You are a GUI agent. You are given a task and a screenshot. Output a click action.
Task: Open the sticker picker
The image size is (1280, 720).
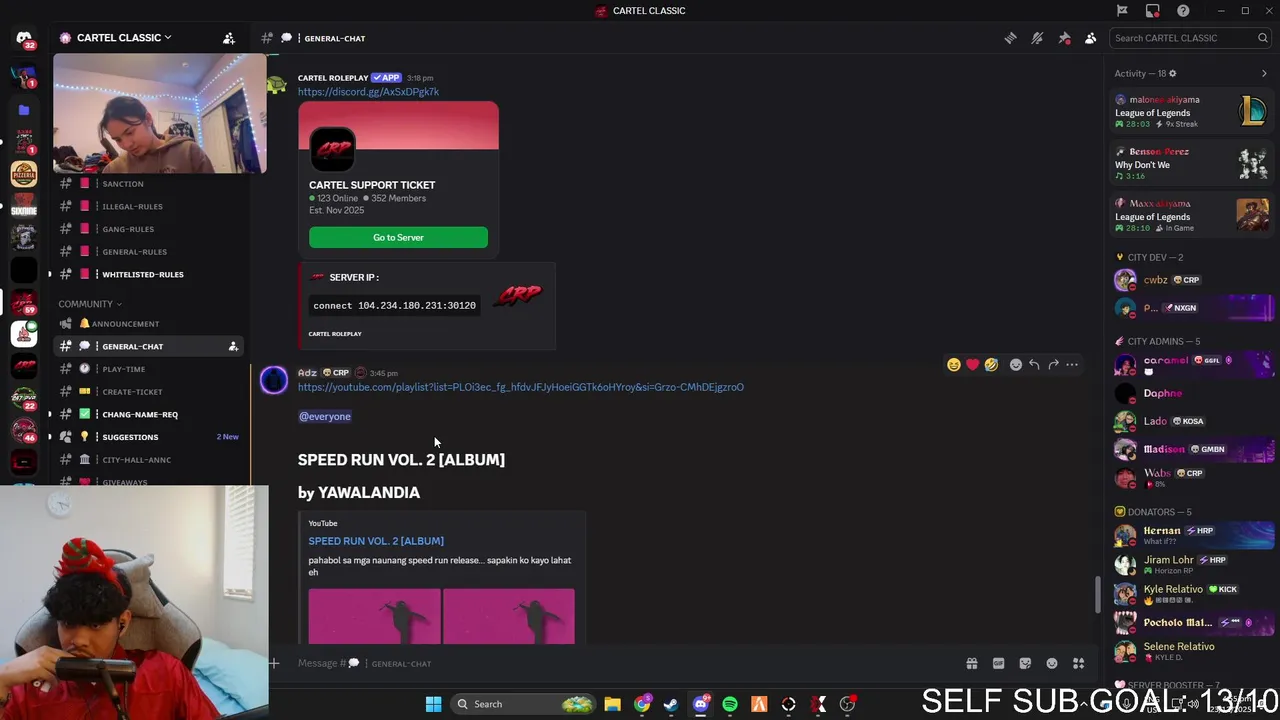1025,663
